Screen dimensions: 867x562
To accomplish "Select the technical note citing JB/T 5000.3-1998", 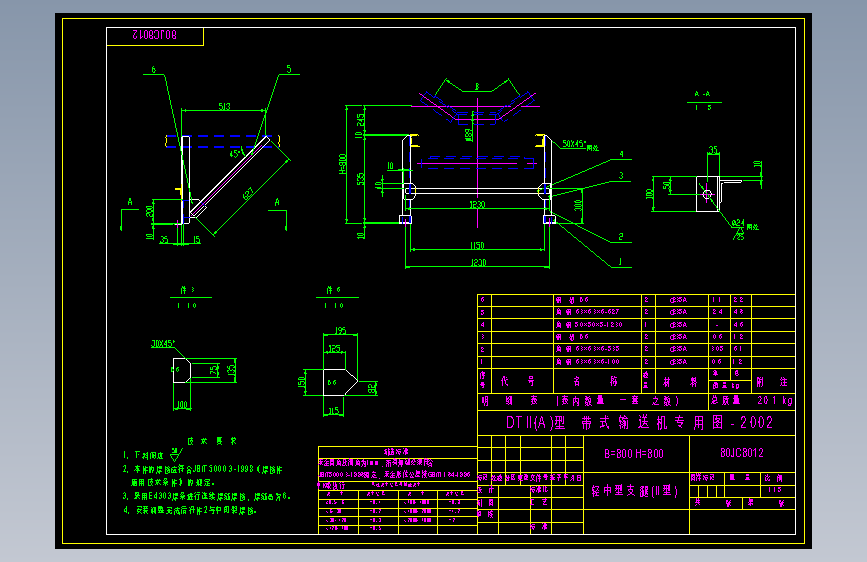I will (203, 475).
